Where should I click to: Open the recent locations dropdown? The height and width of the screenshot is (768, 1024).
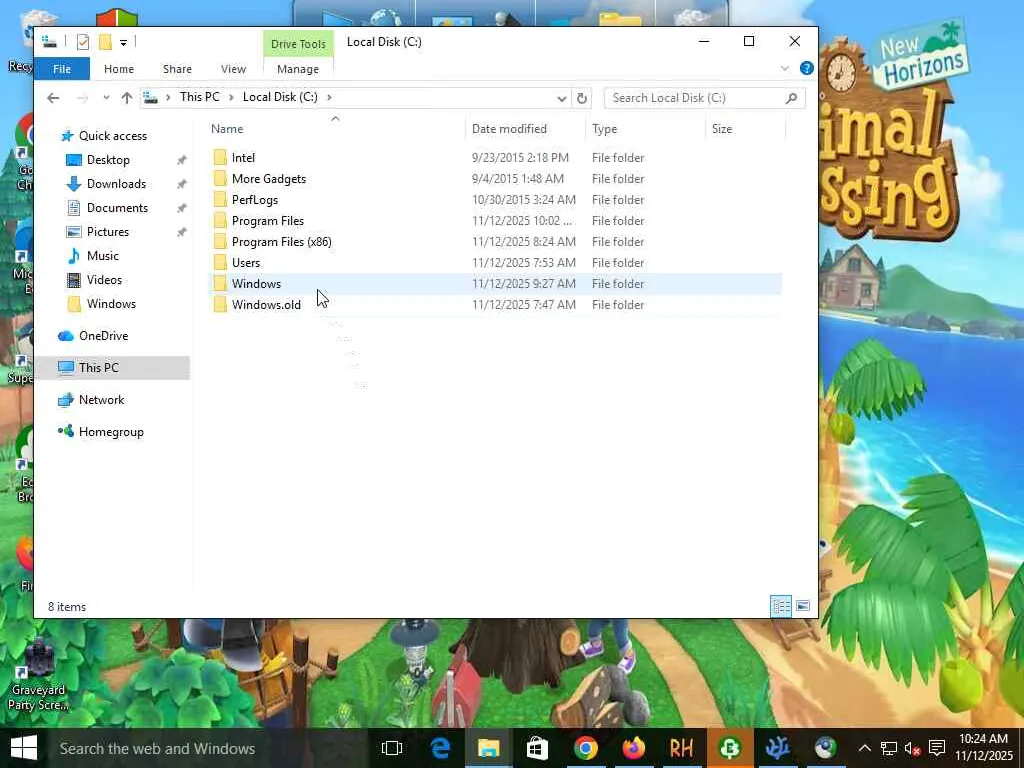coord(106,98)
